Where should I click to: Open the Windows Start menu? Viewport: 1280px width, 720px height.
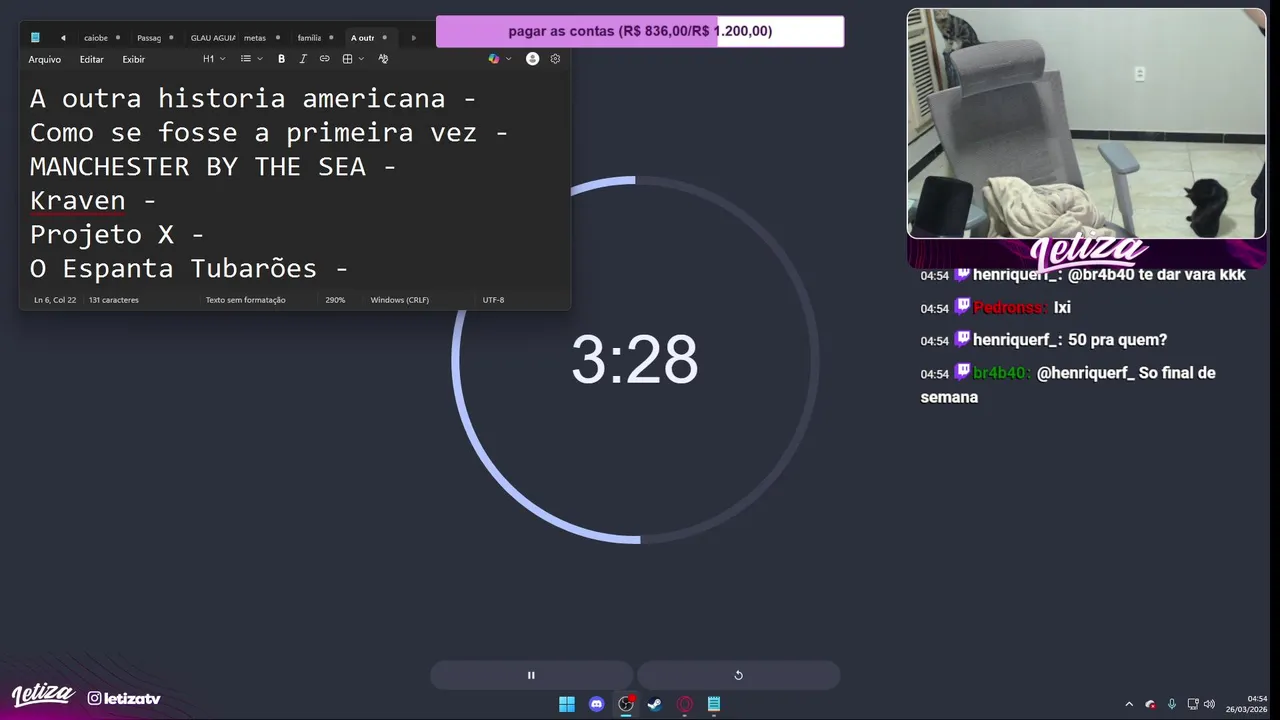(x=567, y=704)
